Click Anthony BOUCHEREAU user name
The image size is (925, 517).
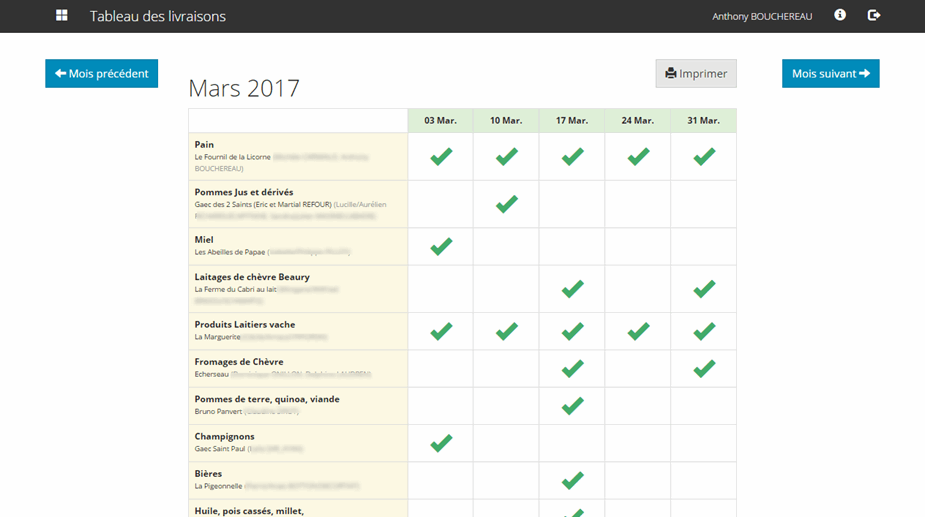(x=762, y=17)
